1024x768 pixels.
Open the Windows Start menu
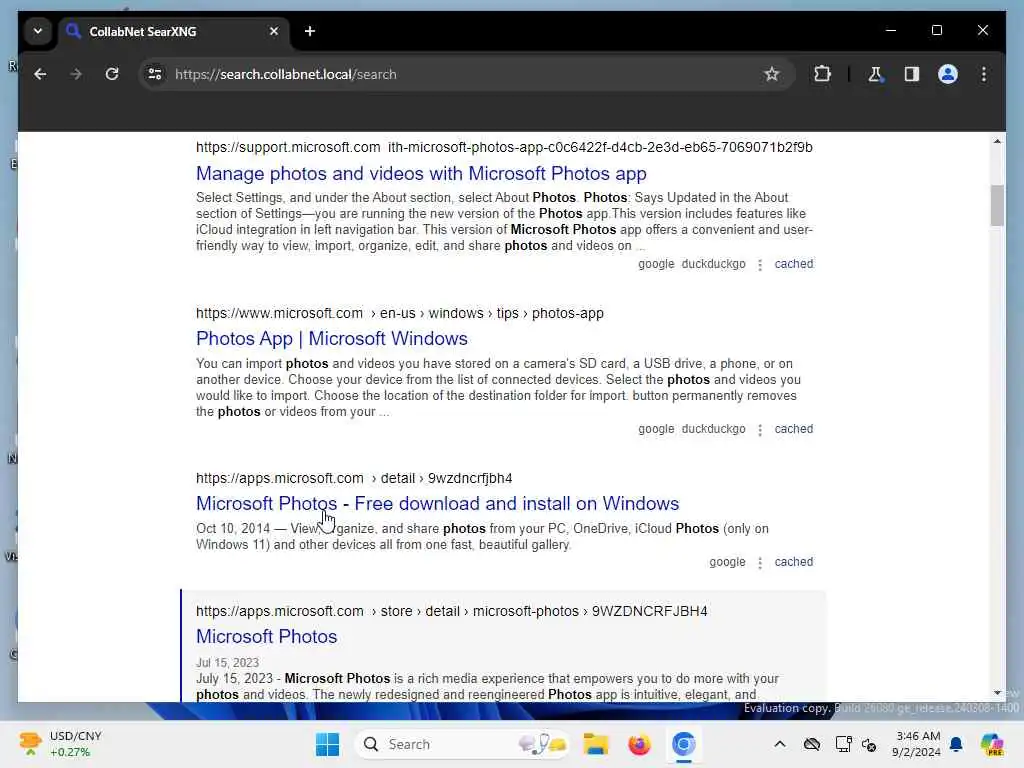pyautogui.click(x=327, y=744)
